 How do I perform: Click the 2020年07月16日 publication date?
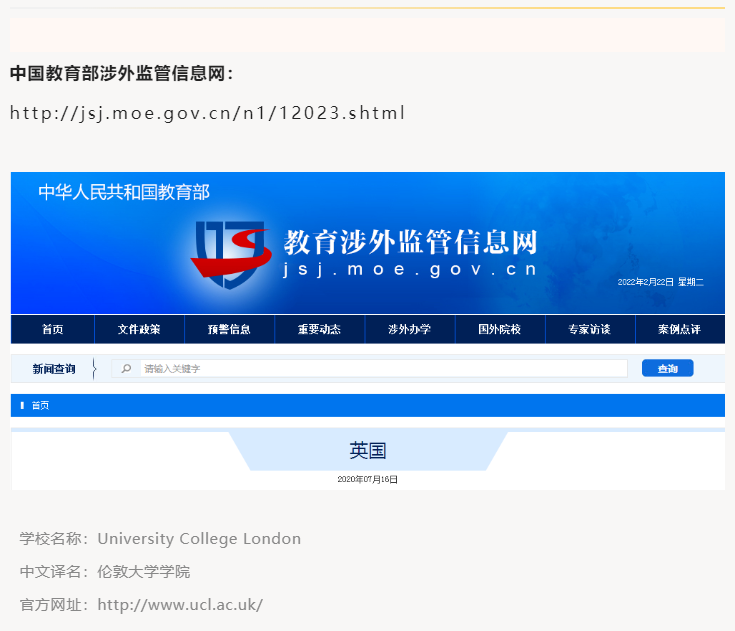(368, 479)
